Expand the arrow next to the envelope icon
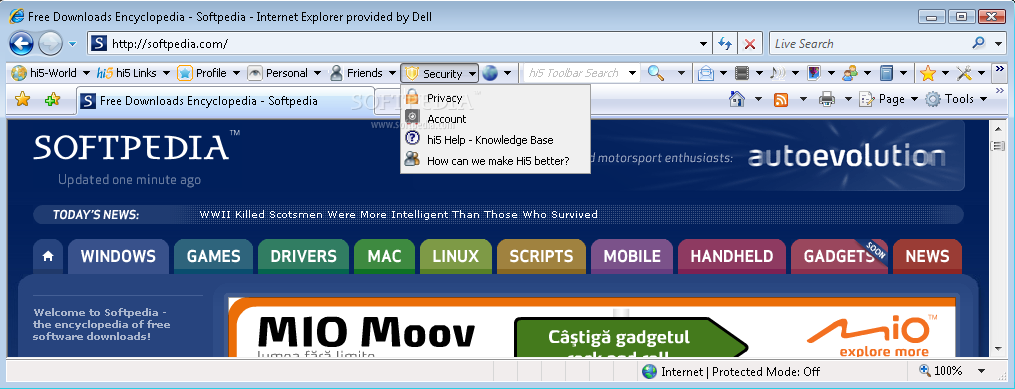Viewport: 1015px width, 389px height. 723,73
